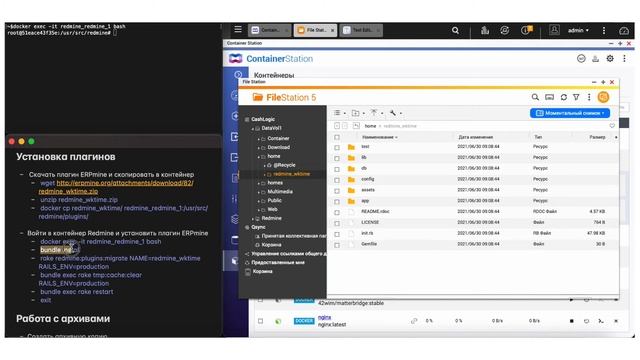Open File Station more settings dots
Image resolution: width=640 pixels, height=360 pixels.
point(589,97)
